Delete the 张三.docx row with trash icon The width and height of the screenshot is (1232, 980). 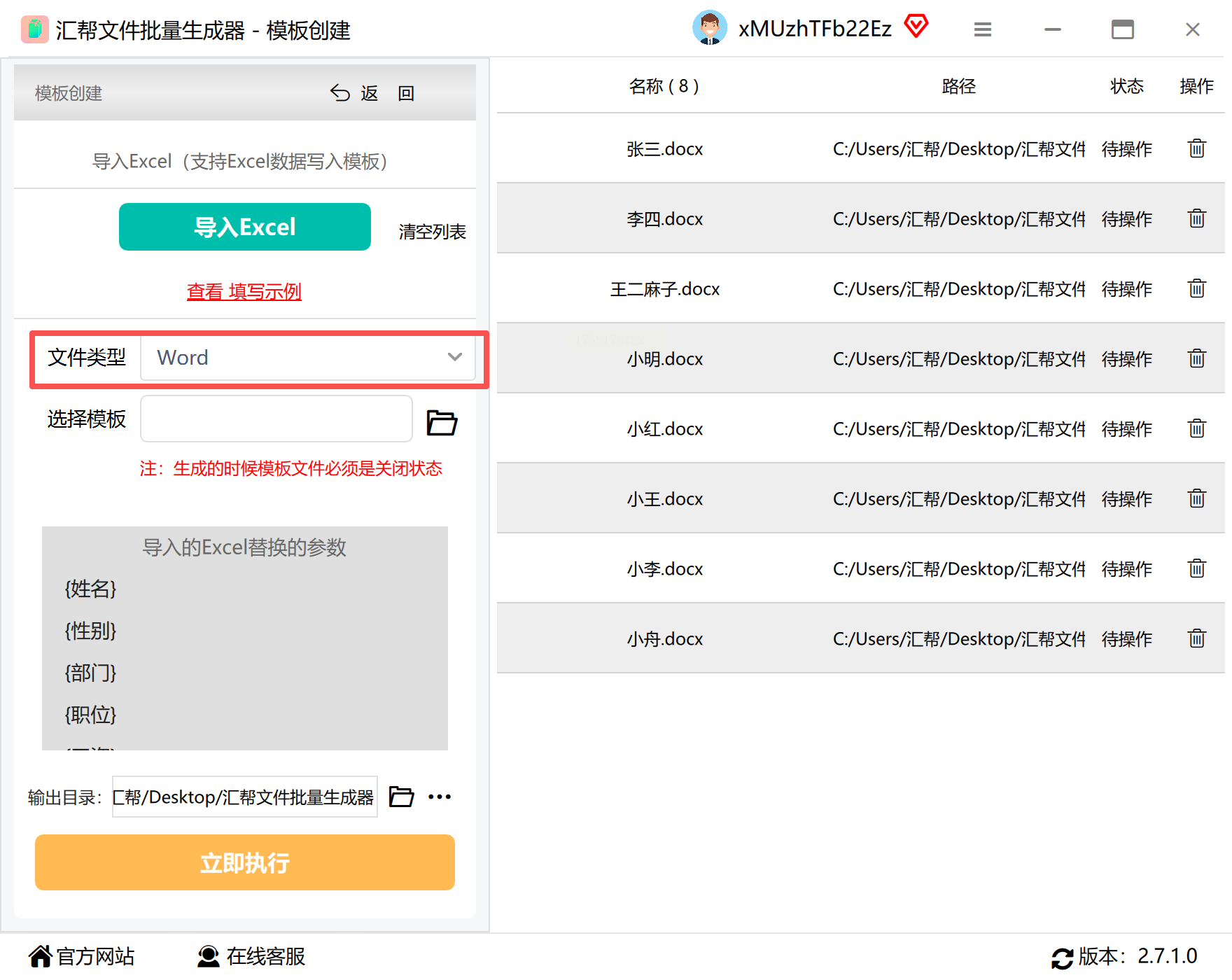(1196, 148)
